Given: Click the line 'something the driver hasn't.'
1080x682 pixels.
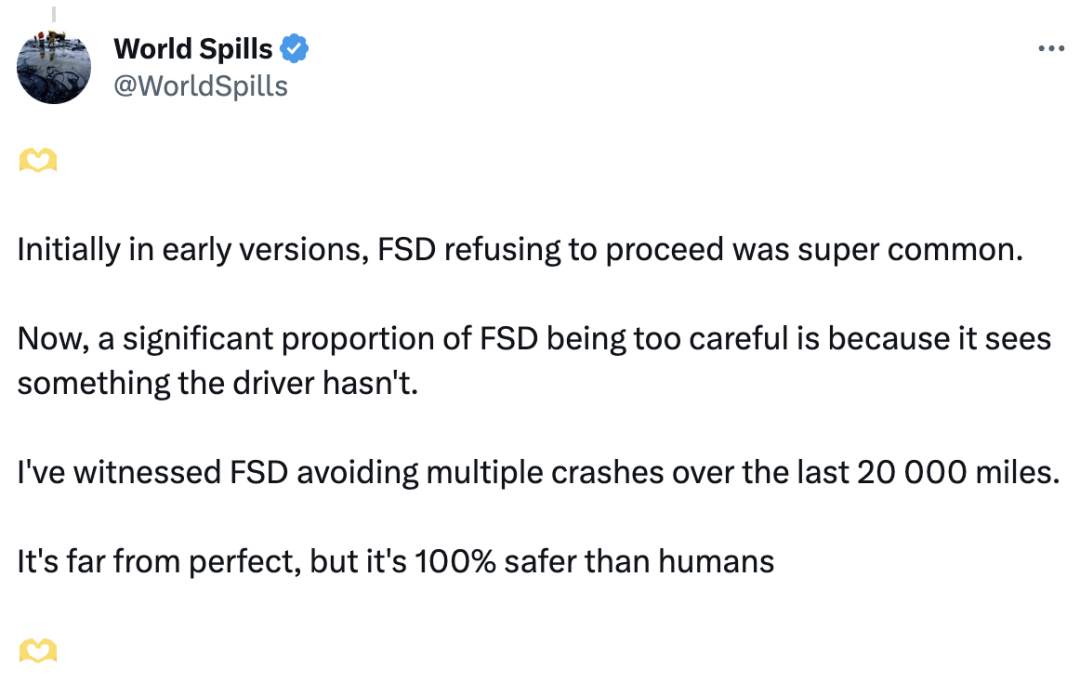Looking at the screenshot, I should [218, 384].
